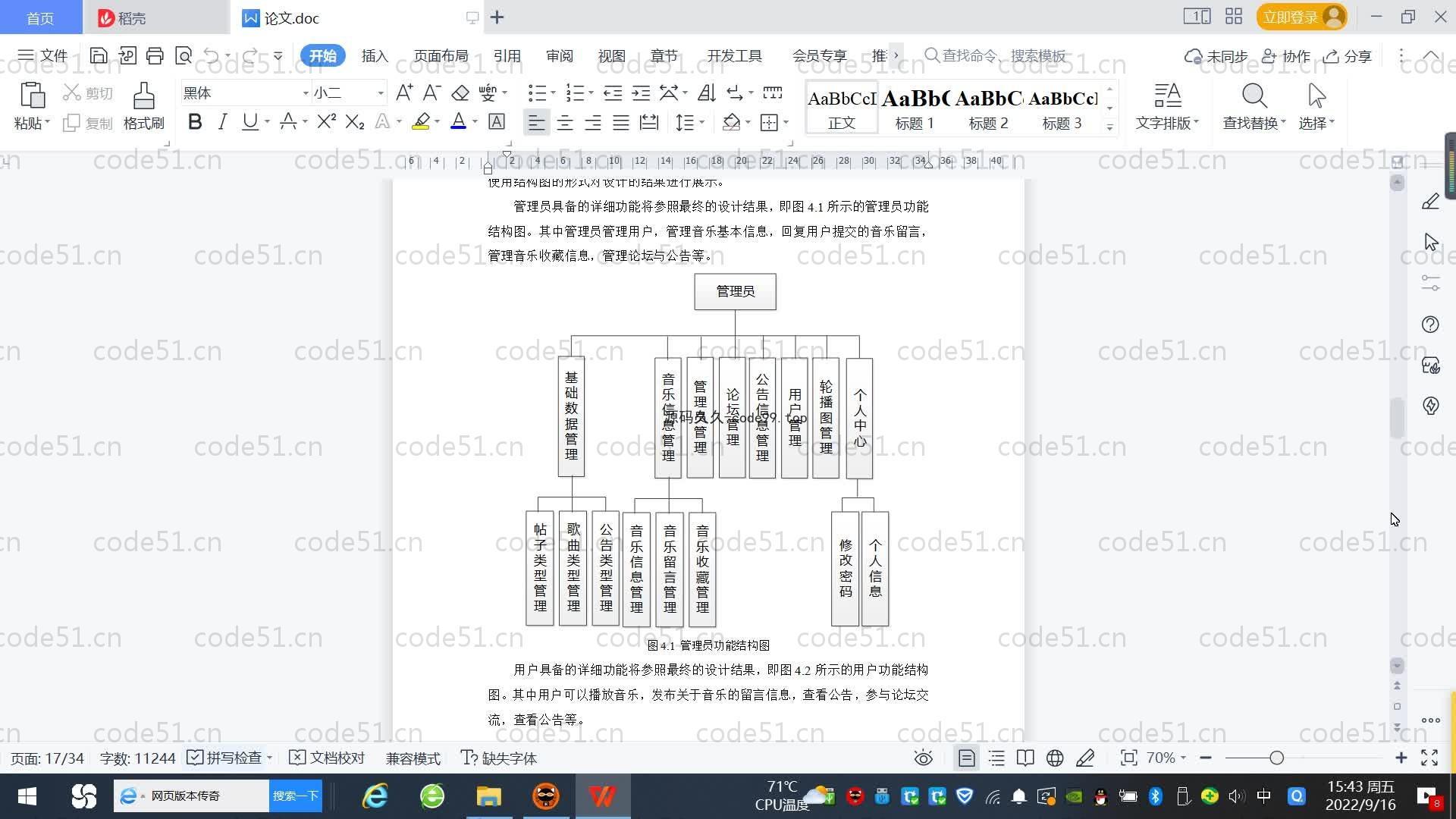Click 立即登录 login button
The height and width of the screenshot is (819, 1456).
1301,17
